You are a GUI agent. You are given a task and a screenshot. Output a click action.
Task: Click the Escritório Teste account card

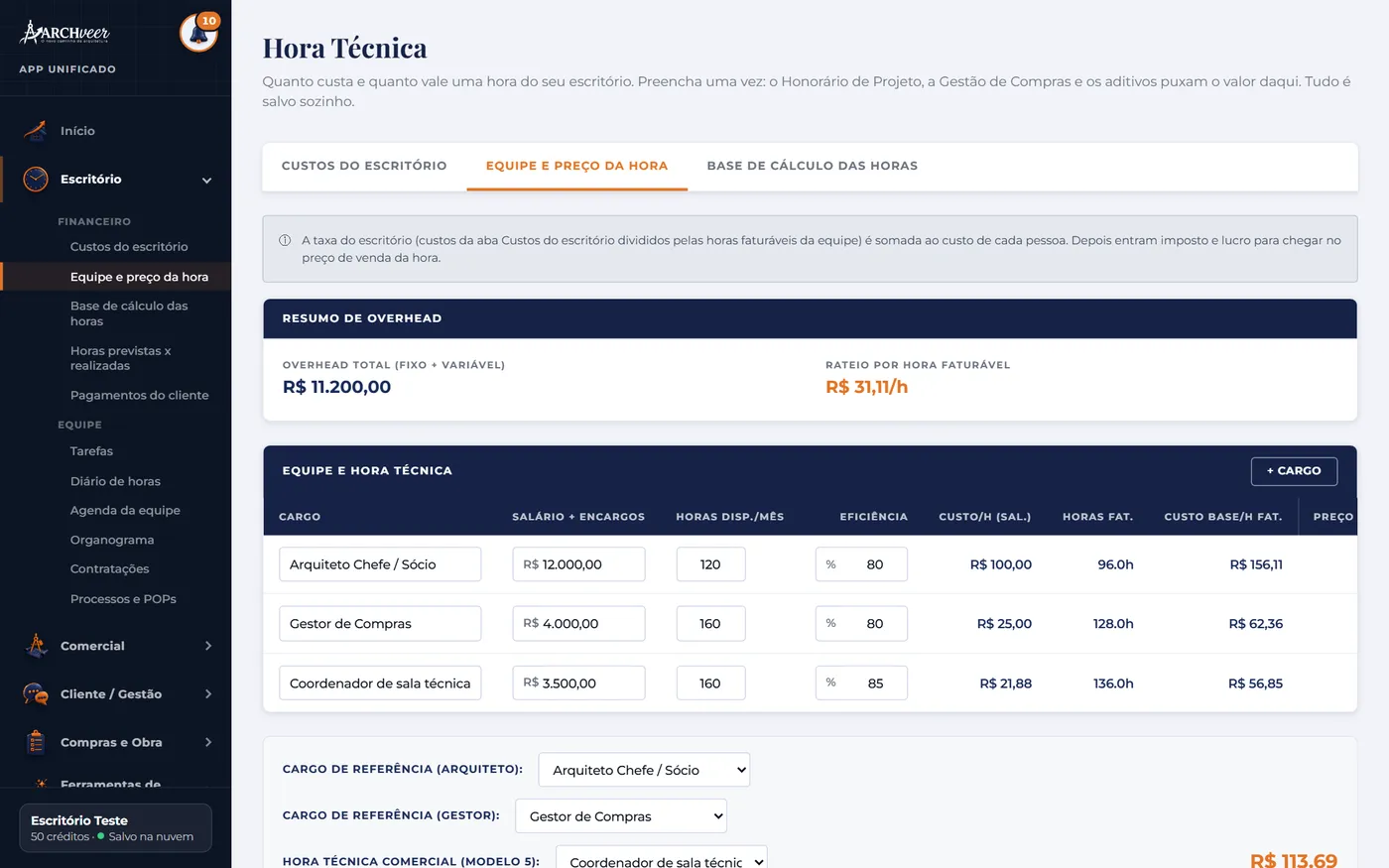coord(115,827)
